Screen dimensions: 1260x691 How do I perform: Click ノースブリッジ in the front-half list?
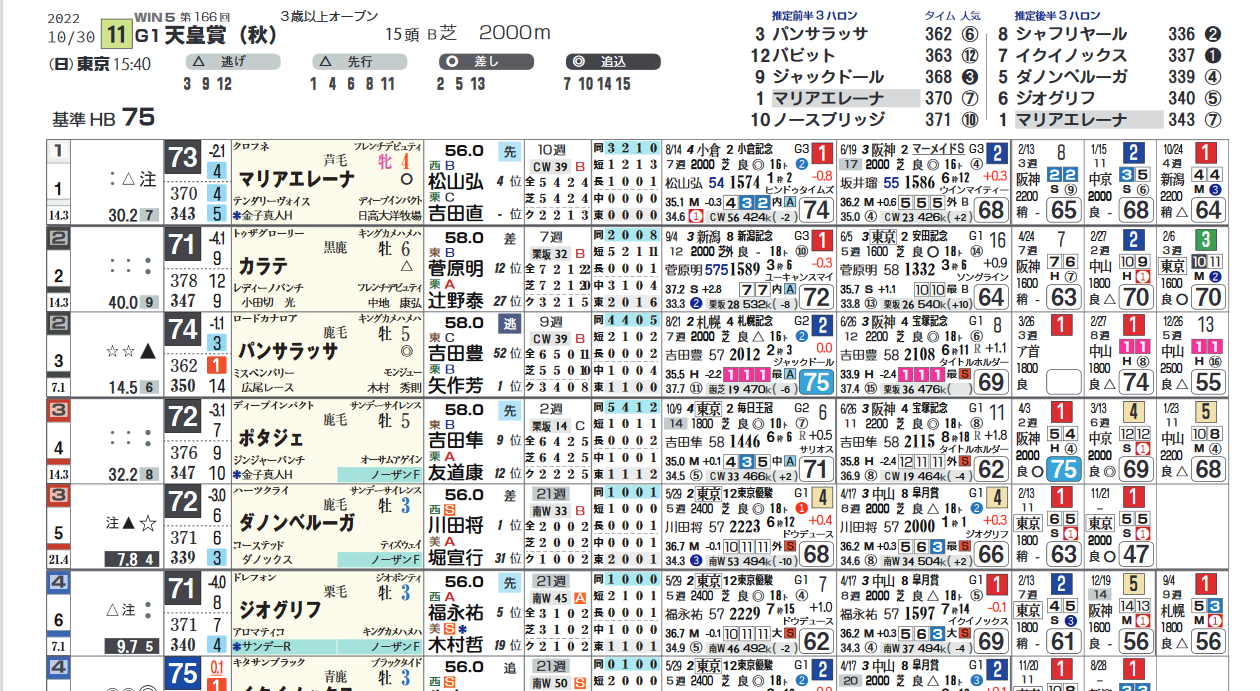click(x=828, y=120)
